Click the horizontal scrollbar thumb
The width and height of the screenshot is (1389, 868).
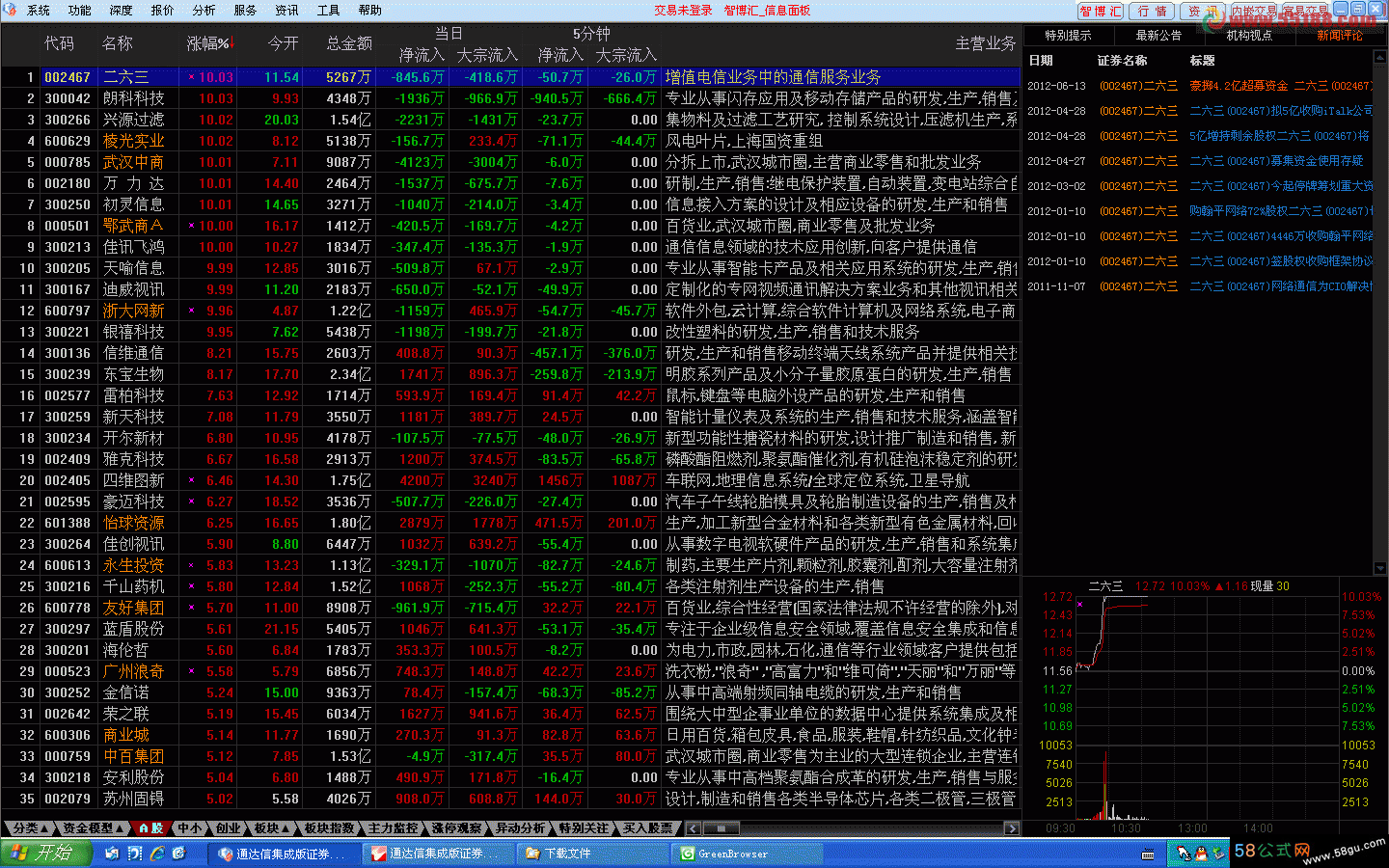[721, 828]
